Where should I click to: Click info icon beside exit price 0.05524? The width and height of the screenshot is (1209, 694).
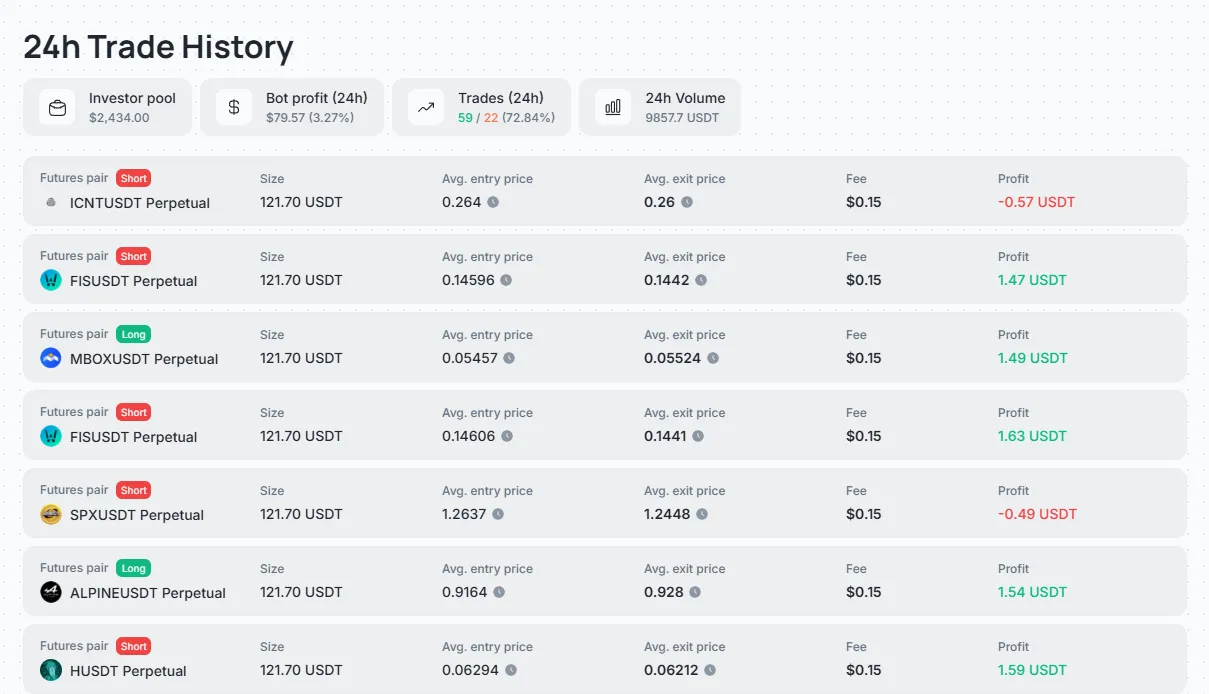713,358
